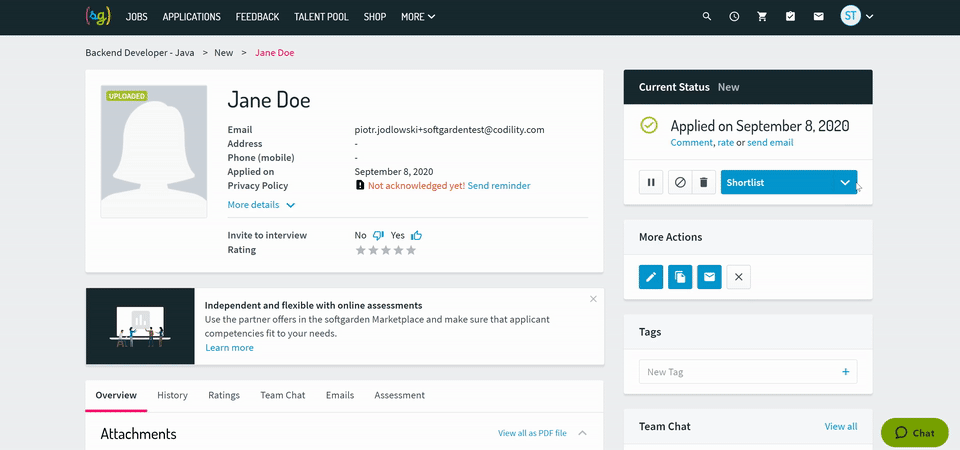Click the green Chat button
The image size is (960, 450).
(914, 433)
